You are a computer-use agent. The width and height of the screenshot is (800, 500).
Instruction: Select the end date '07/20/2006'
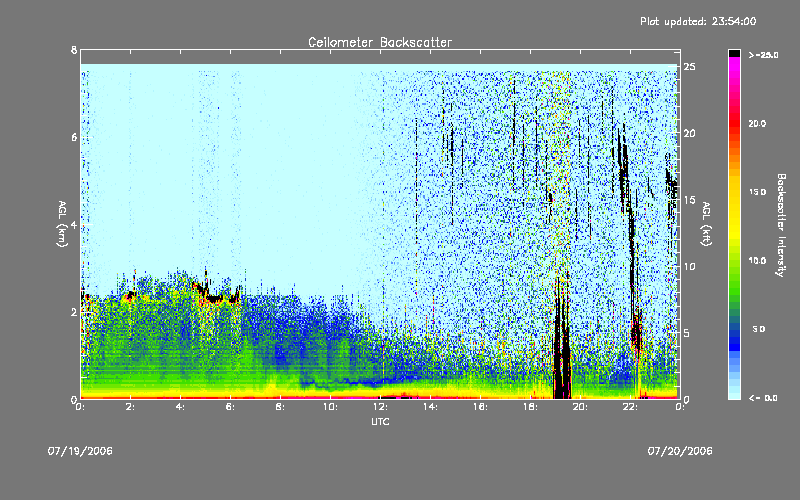coord(680,451)
